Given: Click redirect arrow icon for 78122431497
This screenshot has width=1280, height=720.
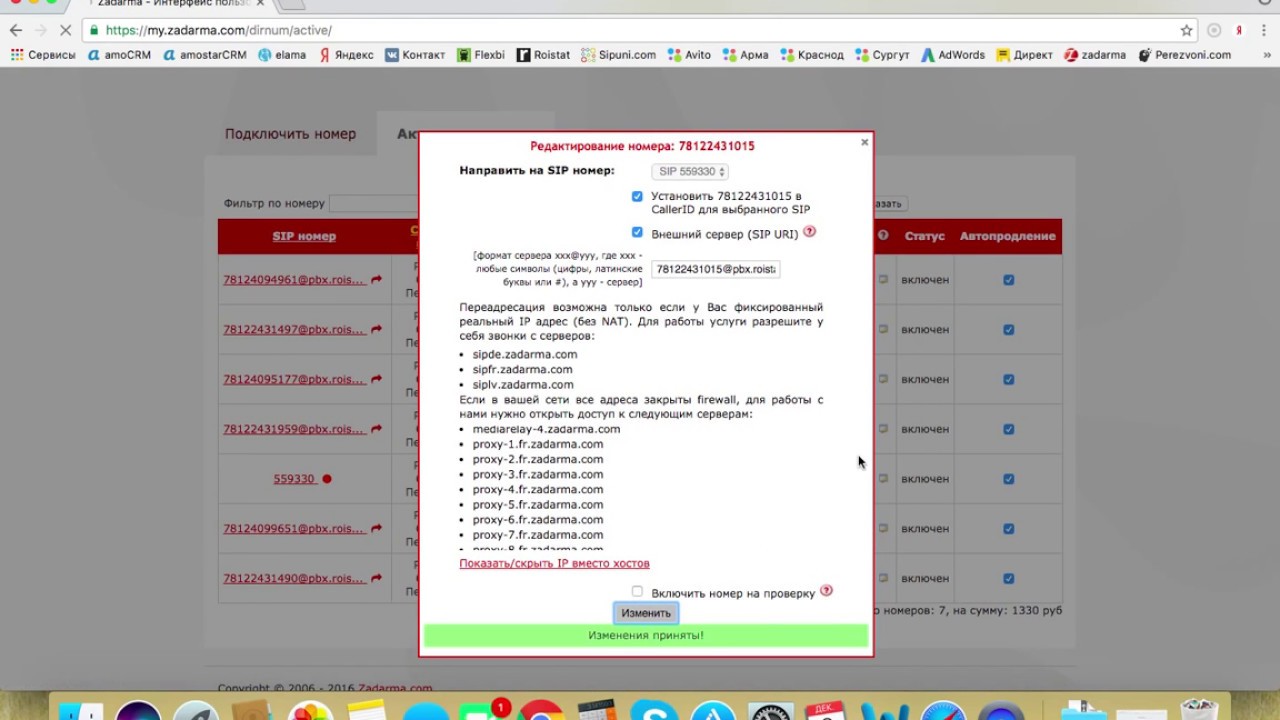Looking at the screenshot, I should (x=376, y=329).
